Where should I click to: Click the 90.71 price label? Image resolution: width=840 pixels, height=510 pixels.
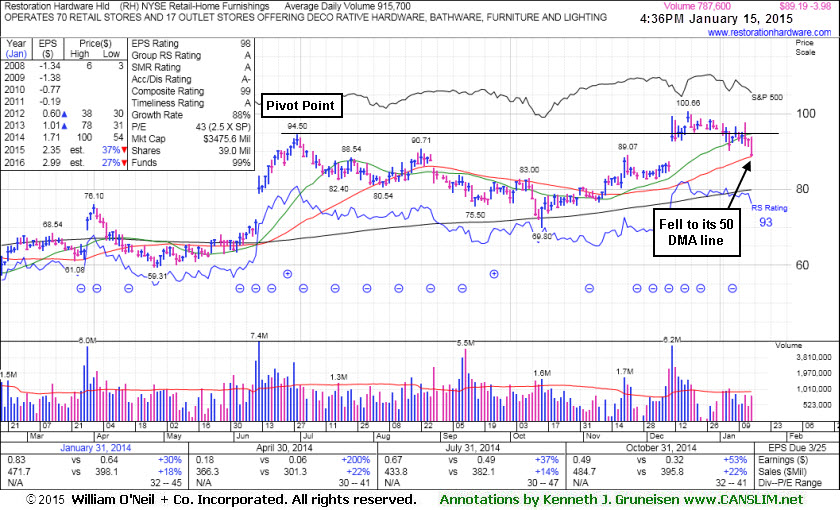[422, 141]
